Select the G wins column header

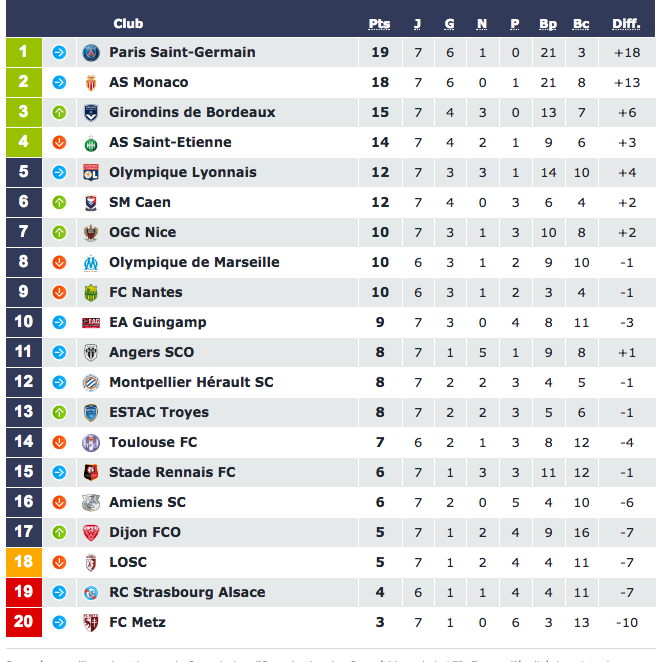[x=449, y=24]
